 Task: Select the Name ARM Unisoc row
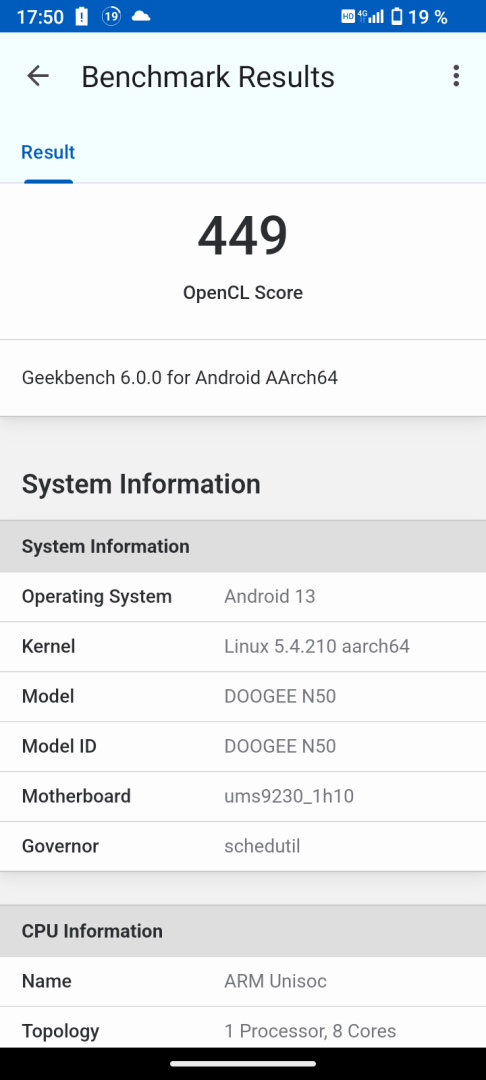[x=243, y=981]
